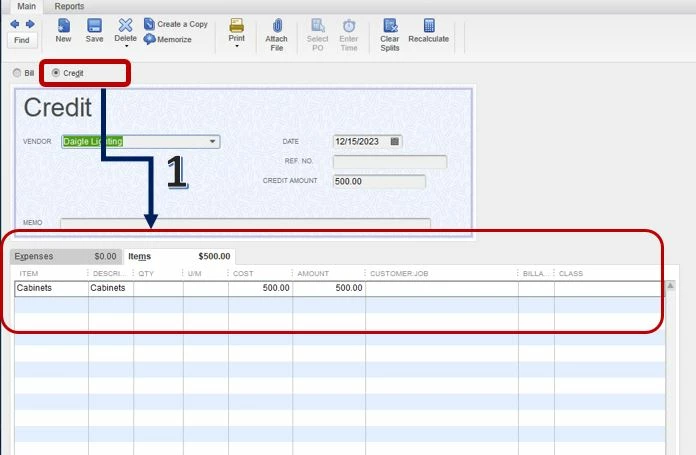This screenshot has width=696, height=455.
Task: Click the Delete X icon
Action: point(125,25)
